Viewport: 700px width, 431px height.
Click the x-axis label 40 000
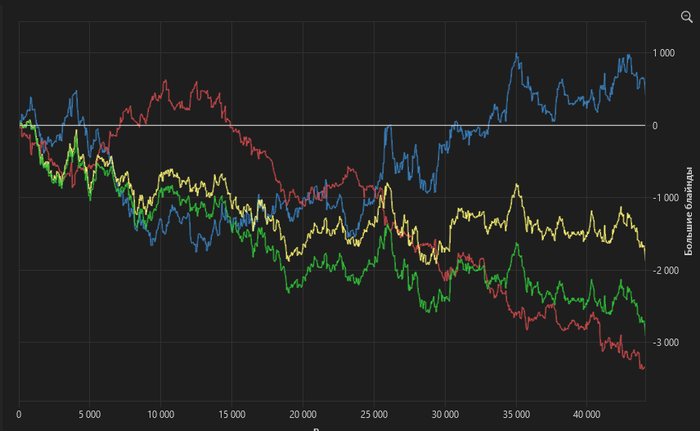[587, 414]
